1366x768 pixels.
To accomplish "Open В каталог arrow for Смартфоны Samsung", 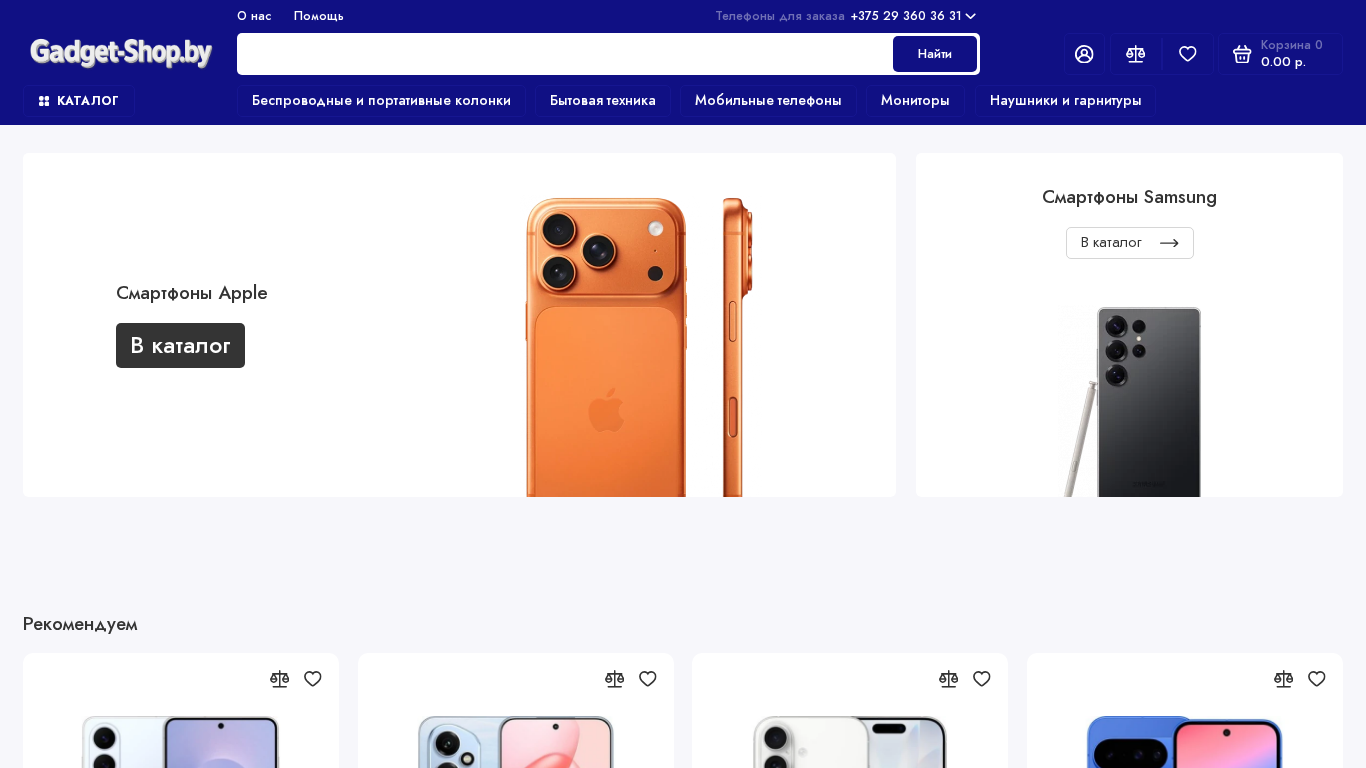I will point(1129,243).
